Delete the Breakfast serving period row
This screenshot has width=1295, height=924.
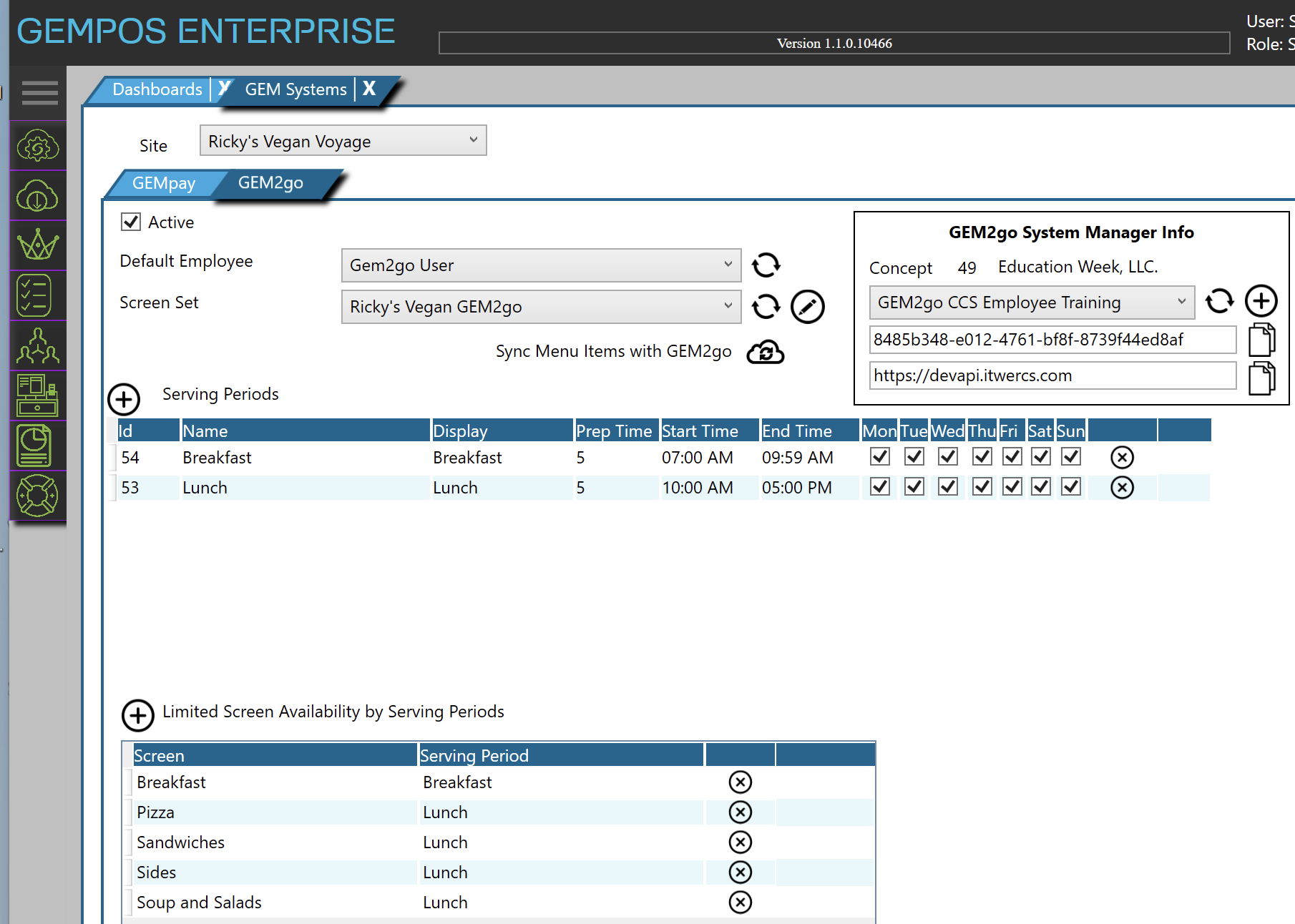click(1121, 457)
